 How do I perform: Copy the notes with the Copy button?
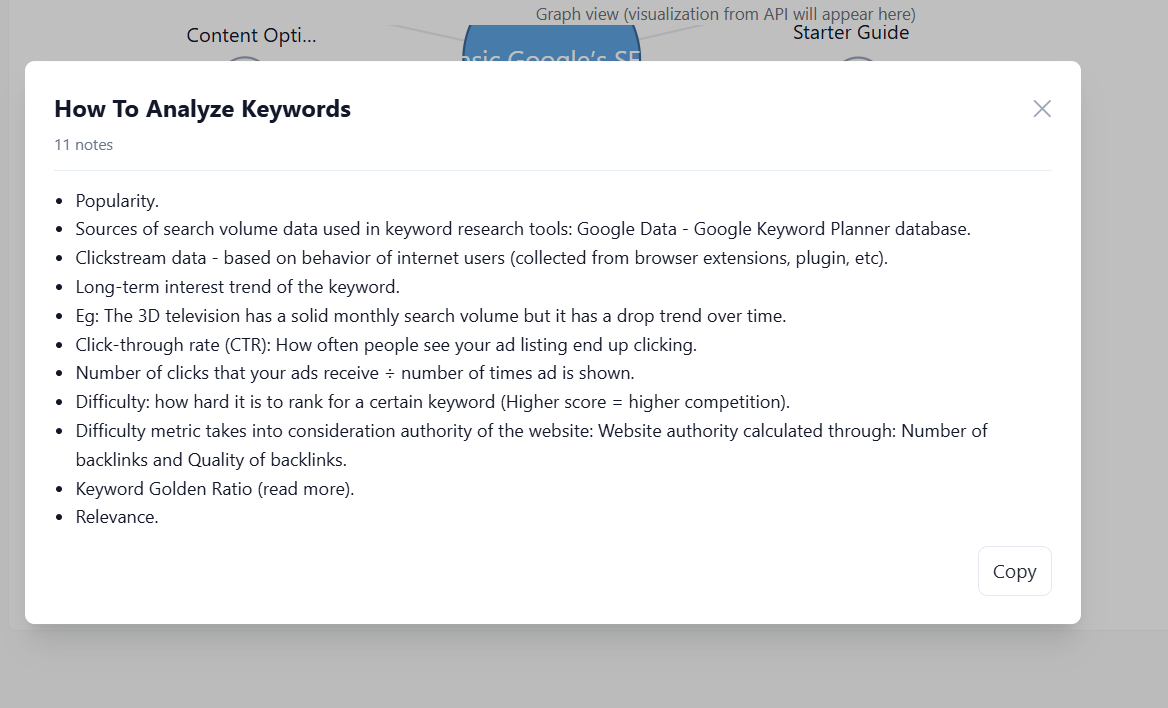tap(1014, 571)
